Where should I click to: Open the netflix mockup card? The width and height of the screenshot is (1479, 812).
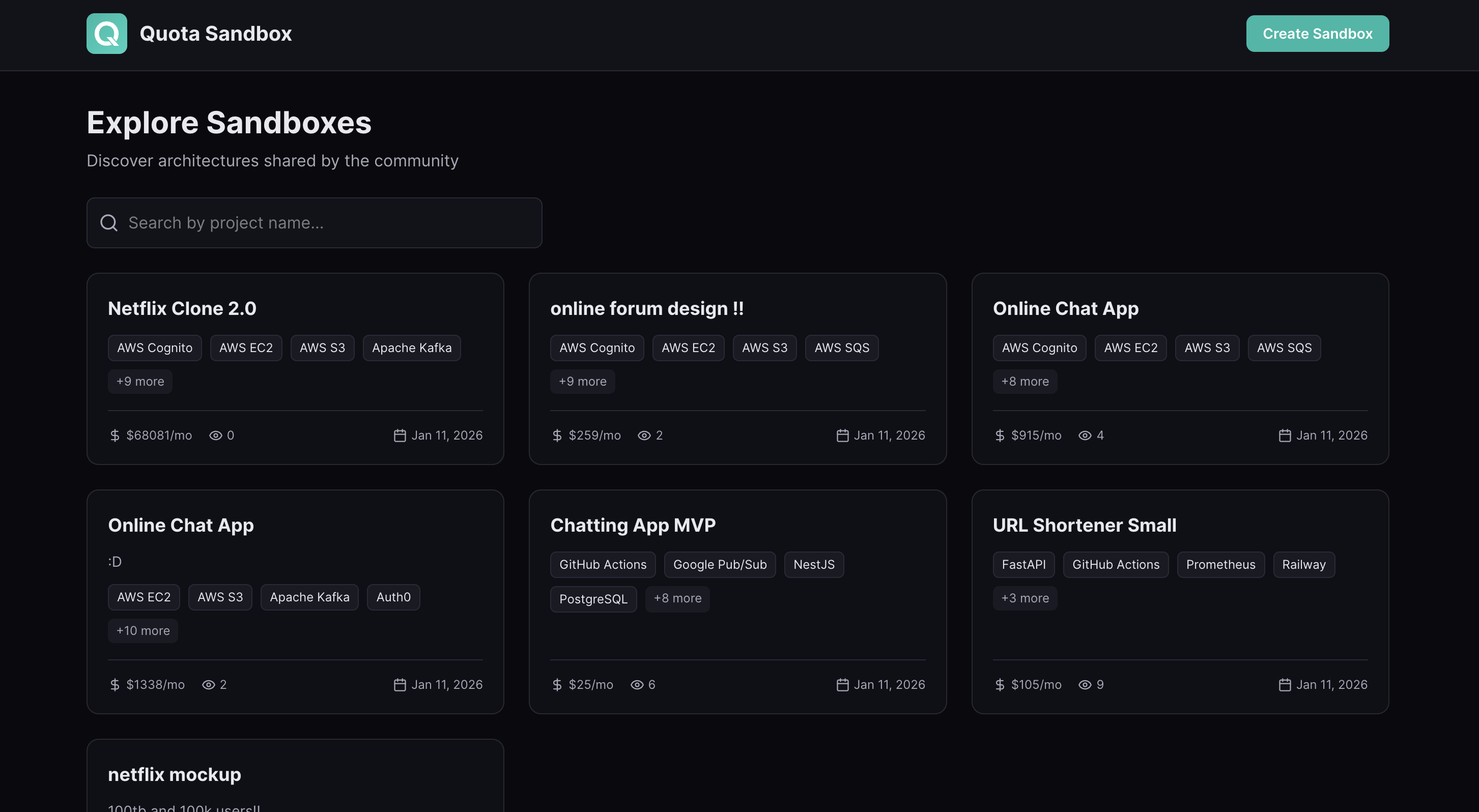click(175, 775)
